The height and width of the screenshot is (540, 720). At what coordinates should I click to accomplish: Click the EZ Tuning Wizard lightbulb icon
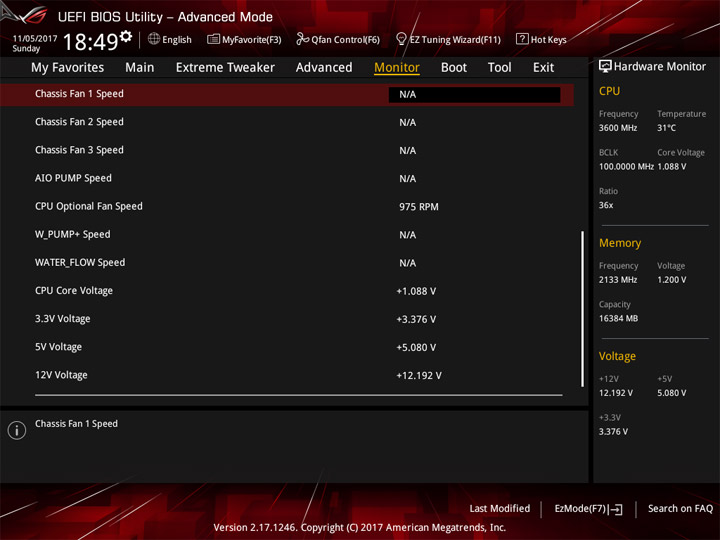coord(401,39)
